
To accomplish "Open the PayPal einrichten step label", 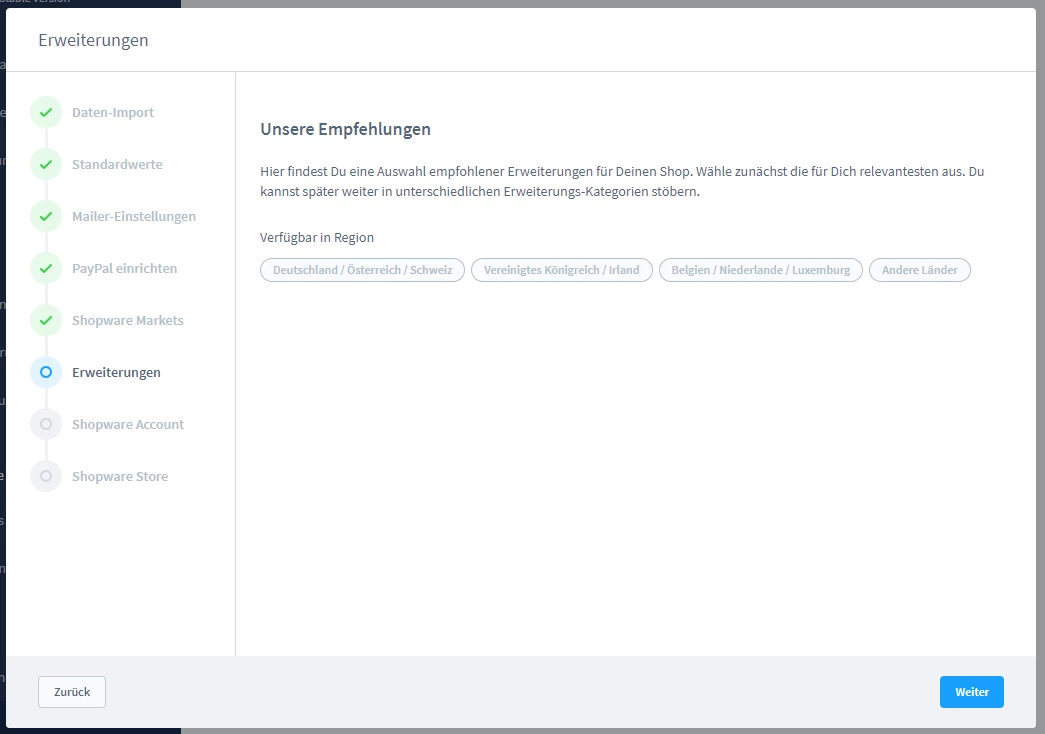I will pyautogui.click(x=124, y=269).
